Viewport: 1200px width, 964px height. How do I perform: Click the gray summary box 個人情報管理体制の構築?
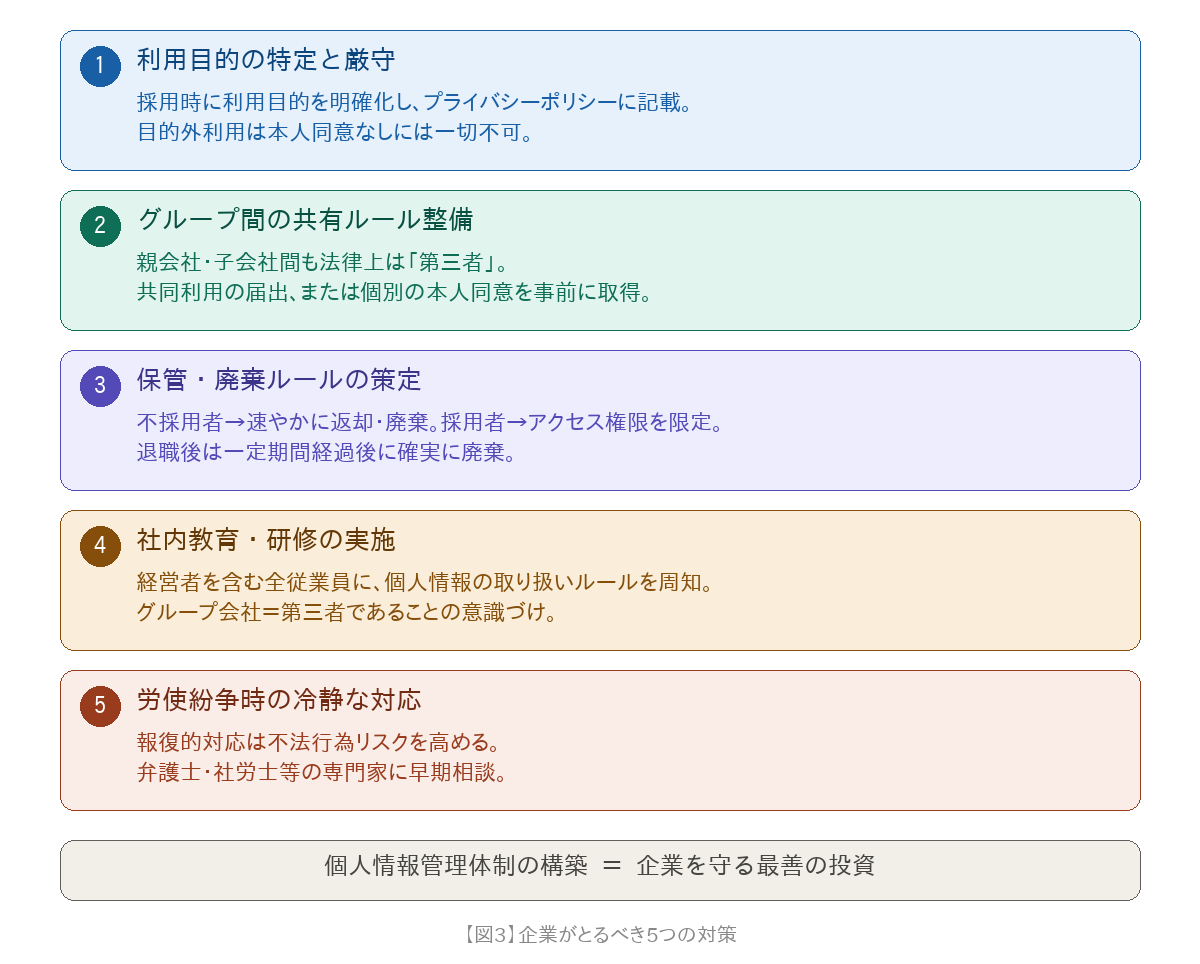[600, 866]
